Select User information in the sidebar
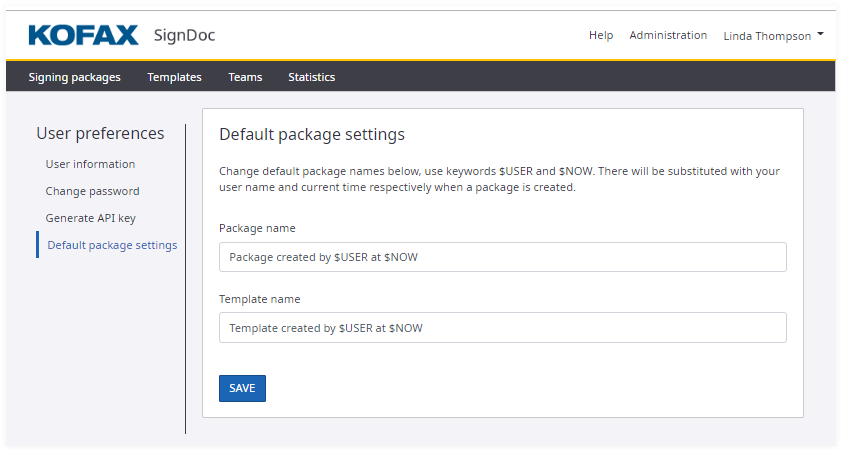Screen dimensions: 842x452 coord(90,164)
